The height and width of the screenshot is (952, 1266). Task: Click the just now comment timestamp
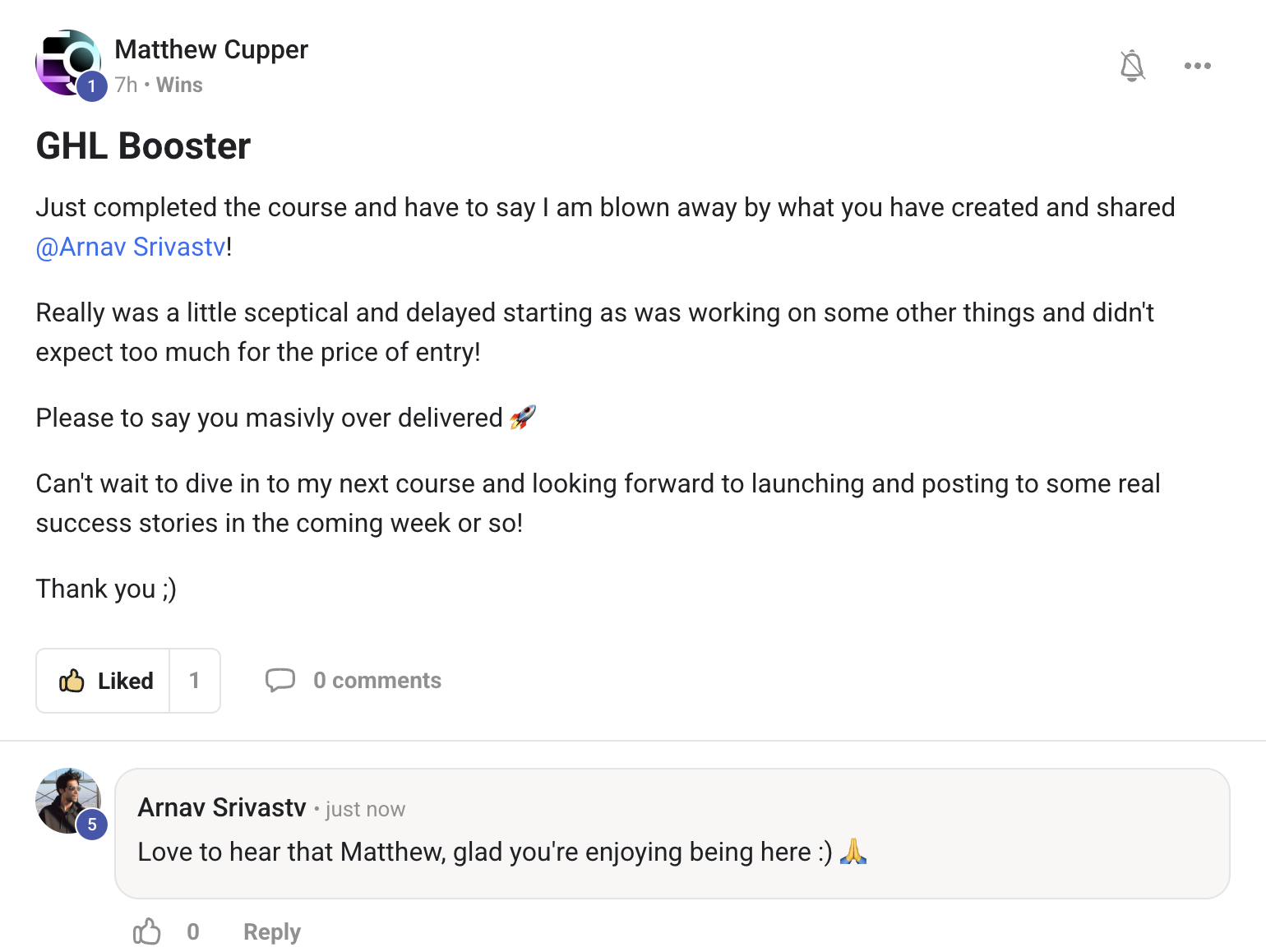coord(365,810)
